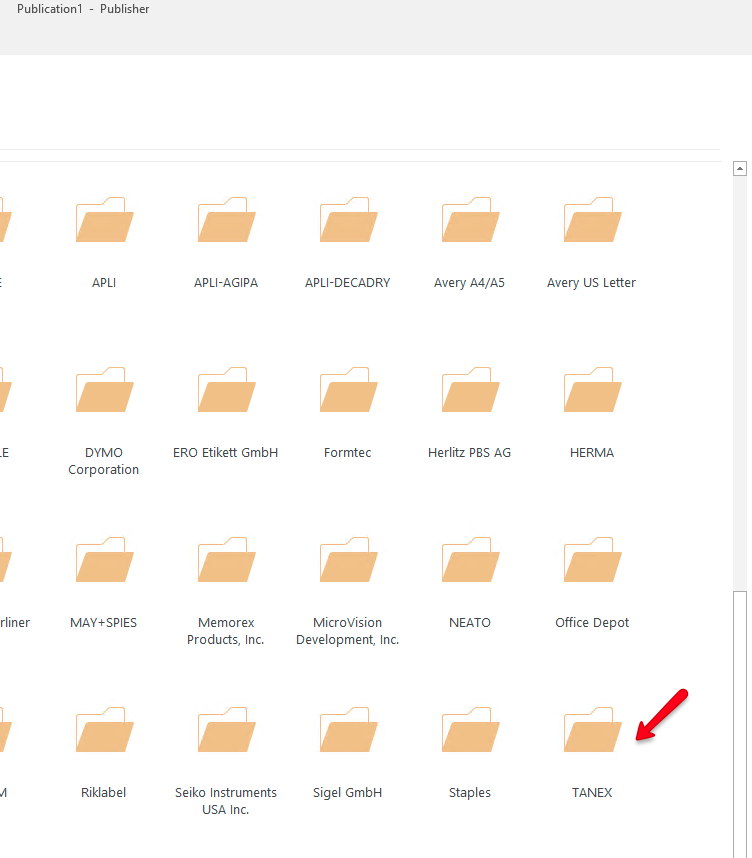Open the Office Depot folder
The image size is (752, 858).
(592, 561)
